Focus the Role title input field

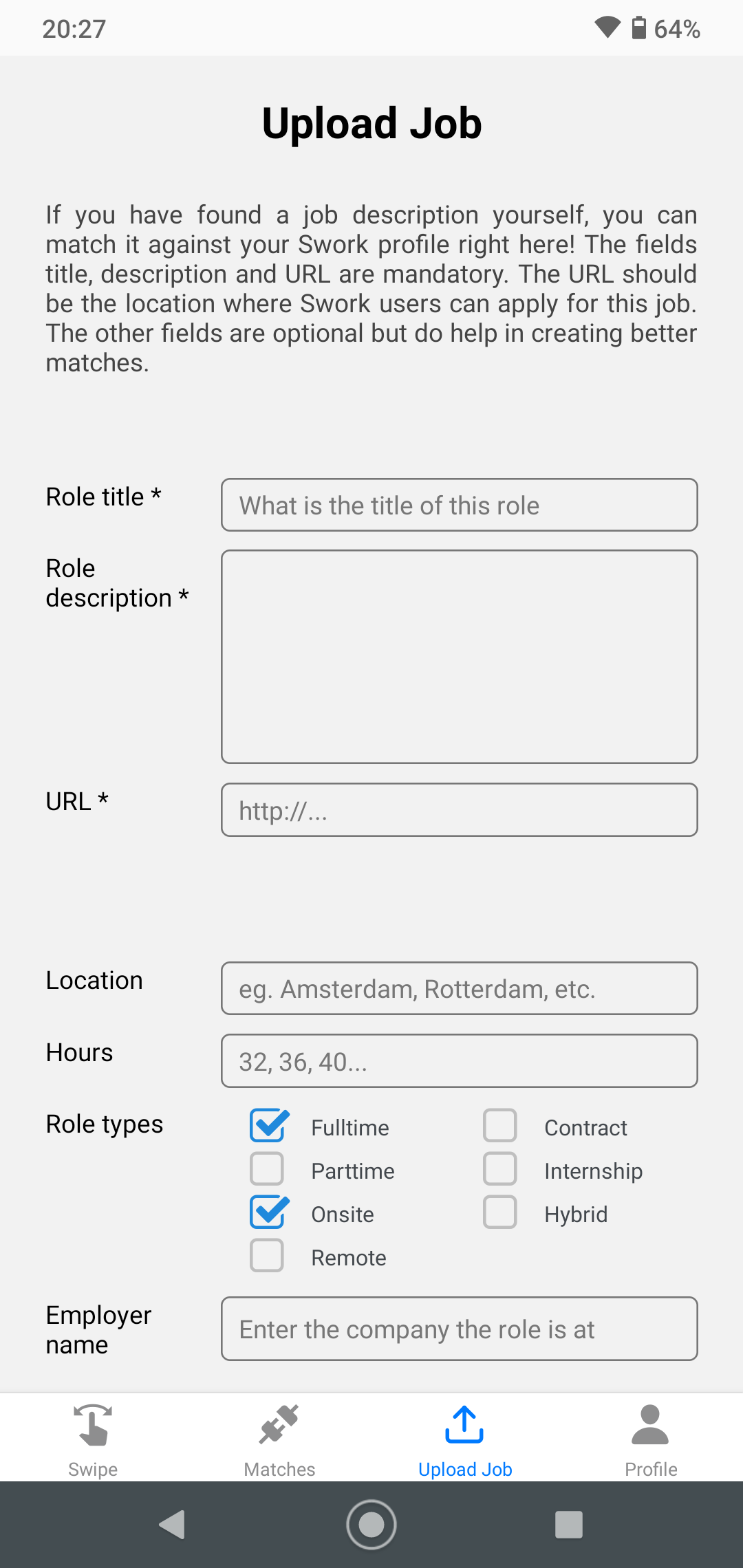coord(460,505)
